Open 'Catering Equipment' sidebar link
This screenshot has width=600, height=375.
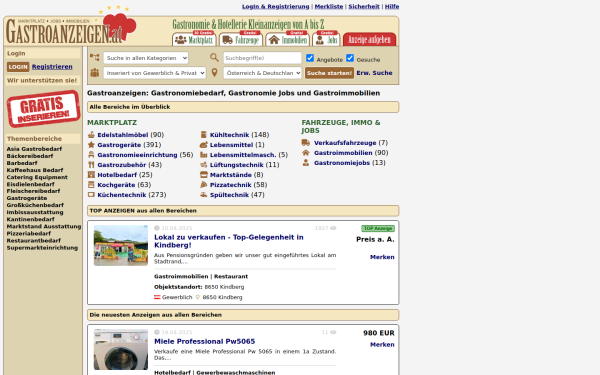click(37, 177)
